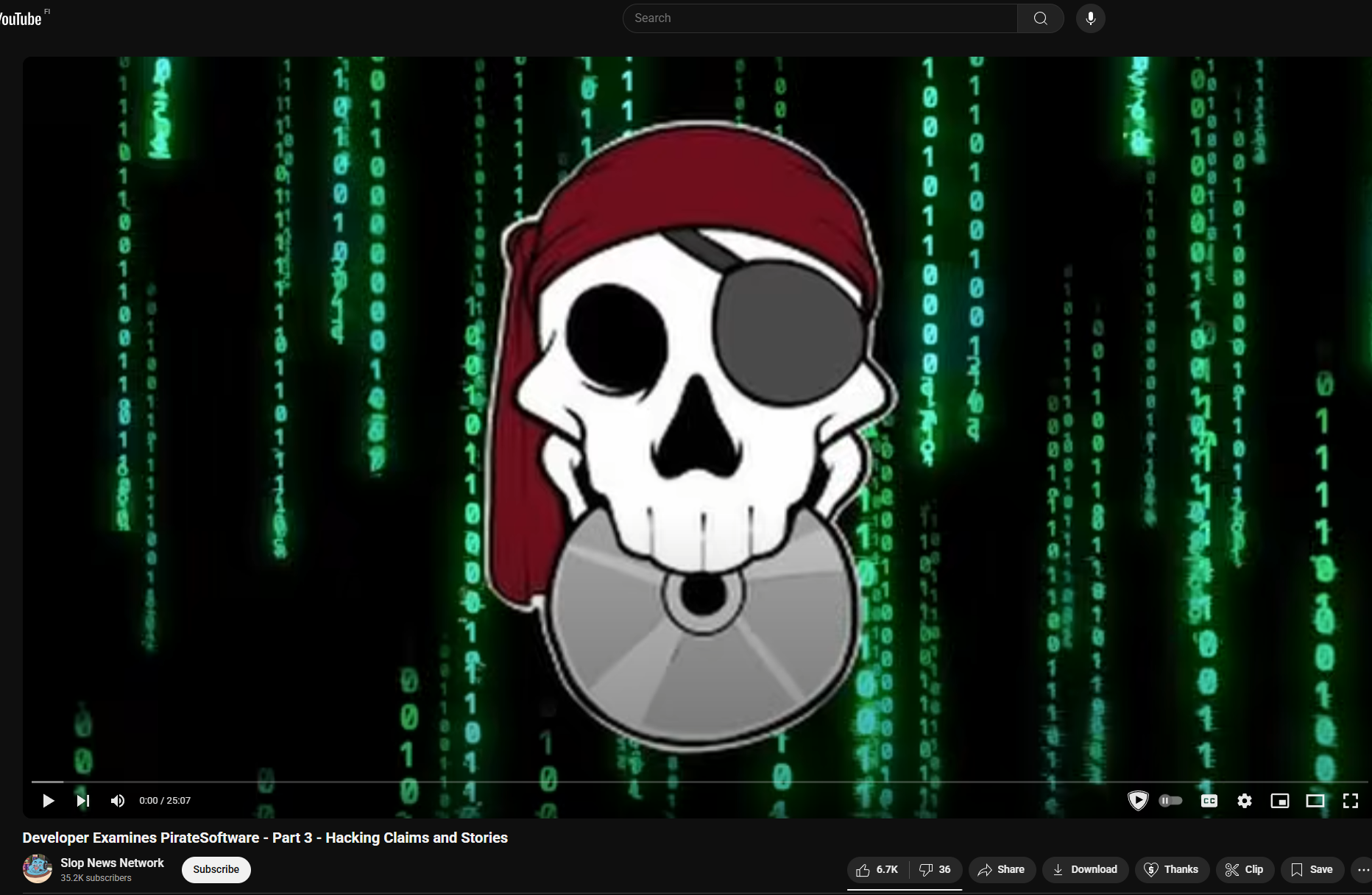
Task: Click the 35.2K subscribers text
Action: click(x=96, y=878)
